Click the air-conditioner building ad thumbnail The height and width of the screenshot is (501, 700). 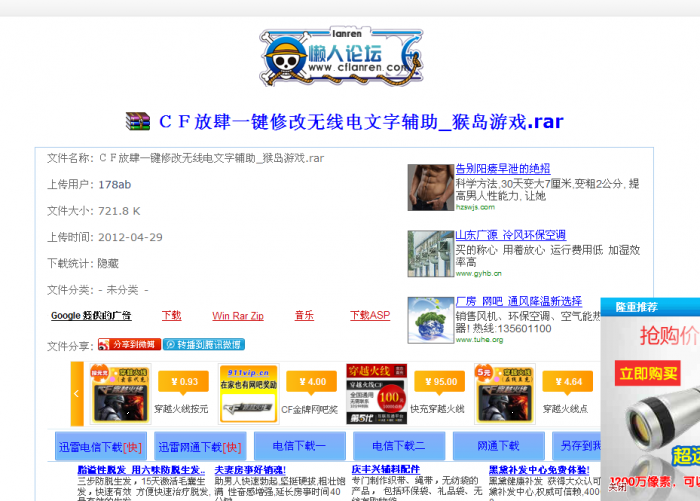coord(430,254)
